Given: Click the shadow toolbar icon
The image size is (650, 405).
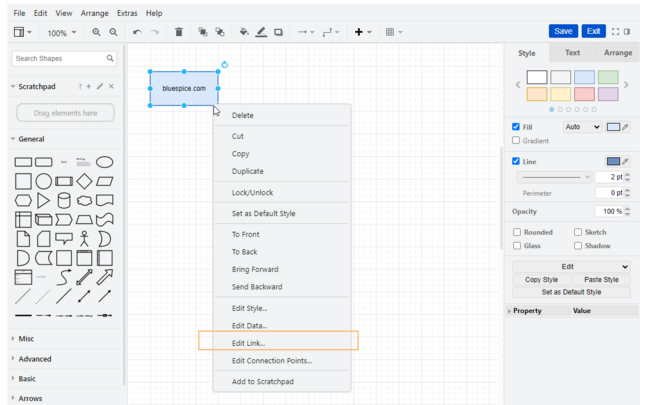Looking at the screenshot, I should tap(278, 32).
